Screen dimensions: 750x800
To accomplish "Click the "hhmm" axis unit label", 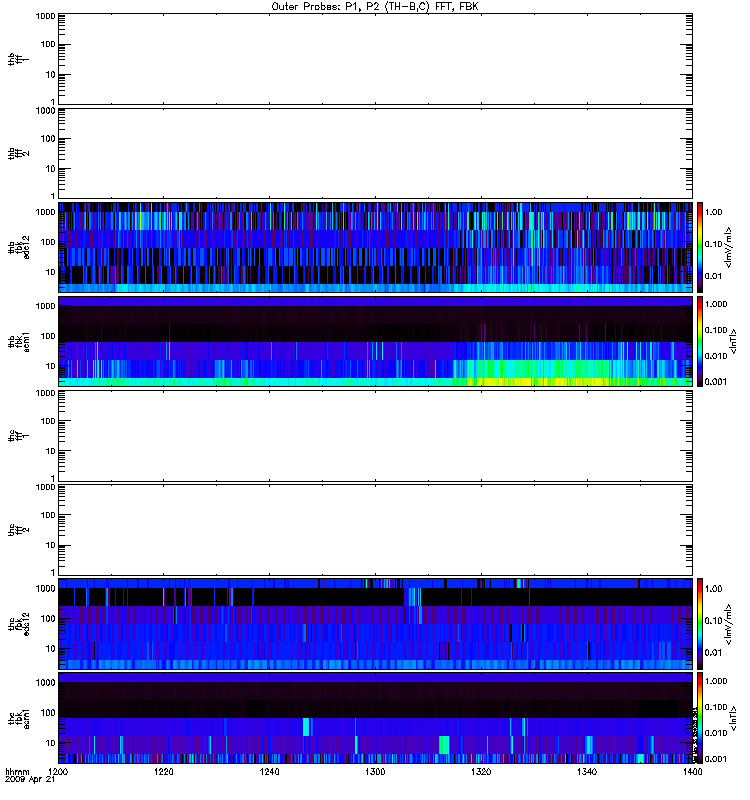I will (17, 772).
